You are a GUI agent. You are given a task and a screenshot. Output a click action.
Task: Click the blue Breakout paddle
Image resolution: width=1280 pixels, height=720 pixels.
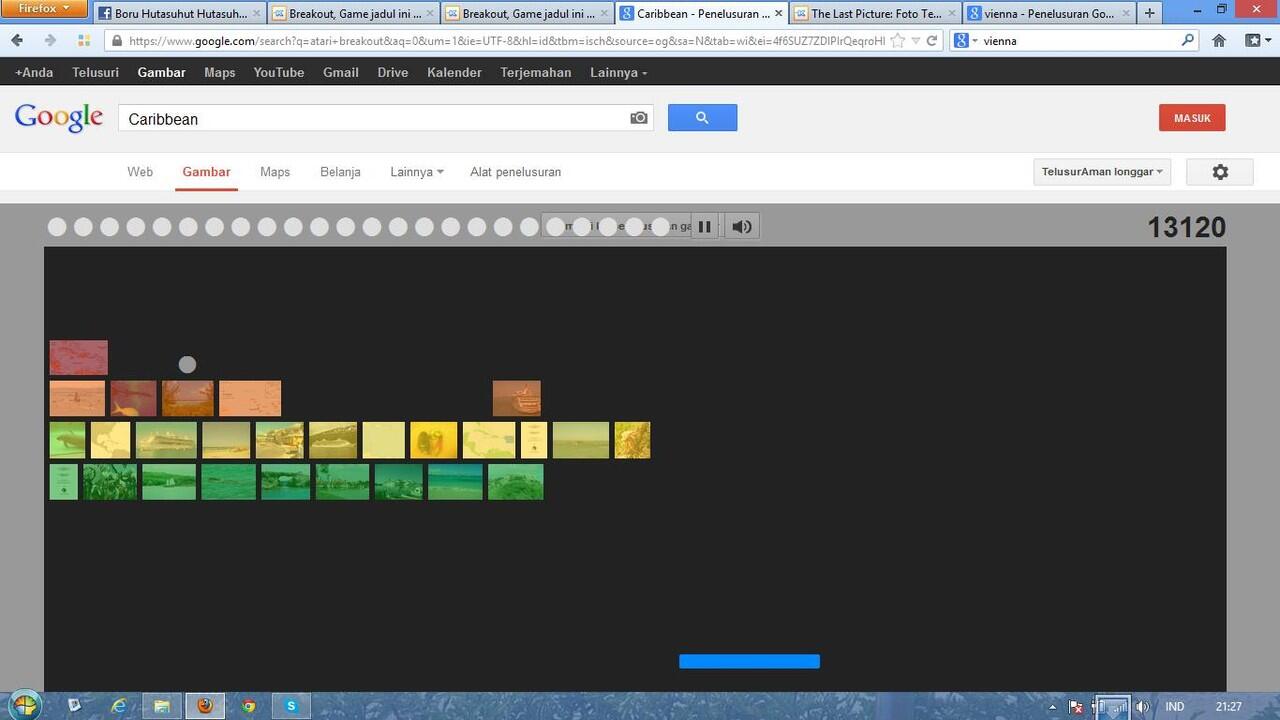749,661
